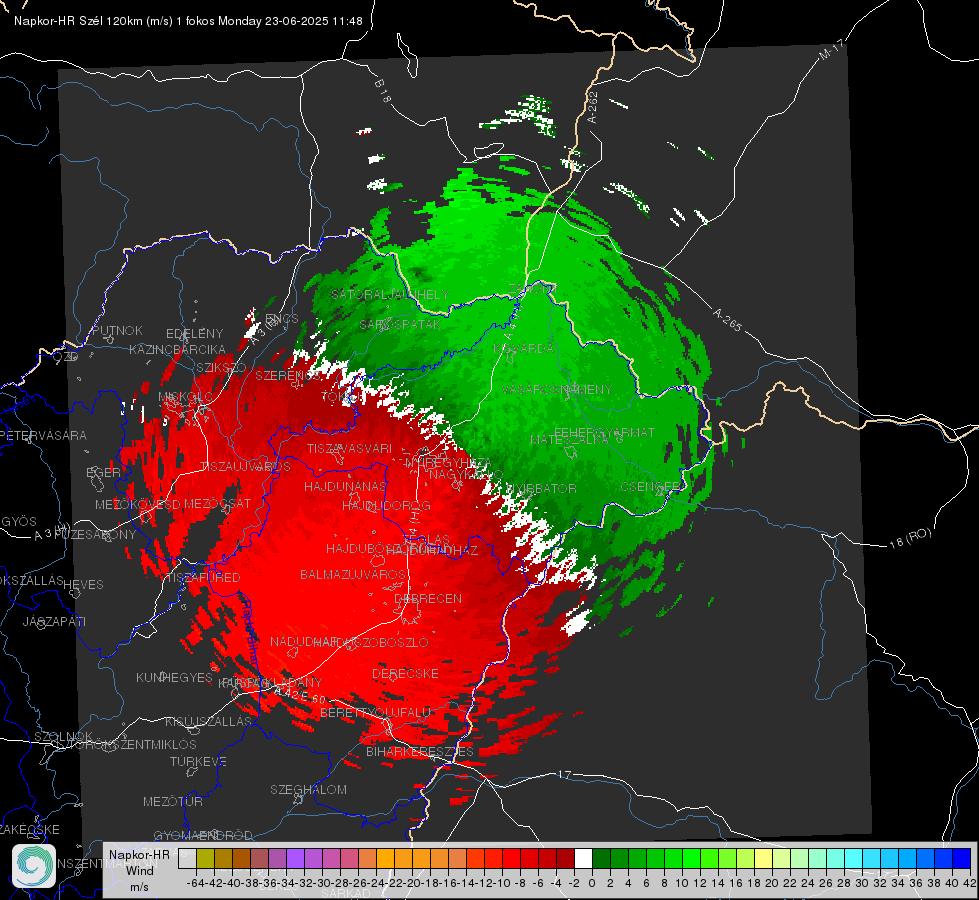The width and height of the screenshot is (979, 900).
Task: Click the BERETTYOUJFALU label
Action: pyautogui.click(x=375, y=713)
